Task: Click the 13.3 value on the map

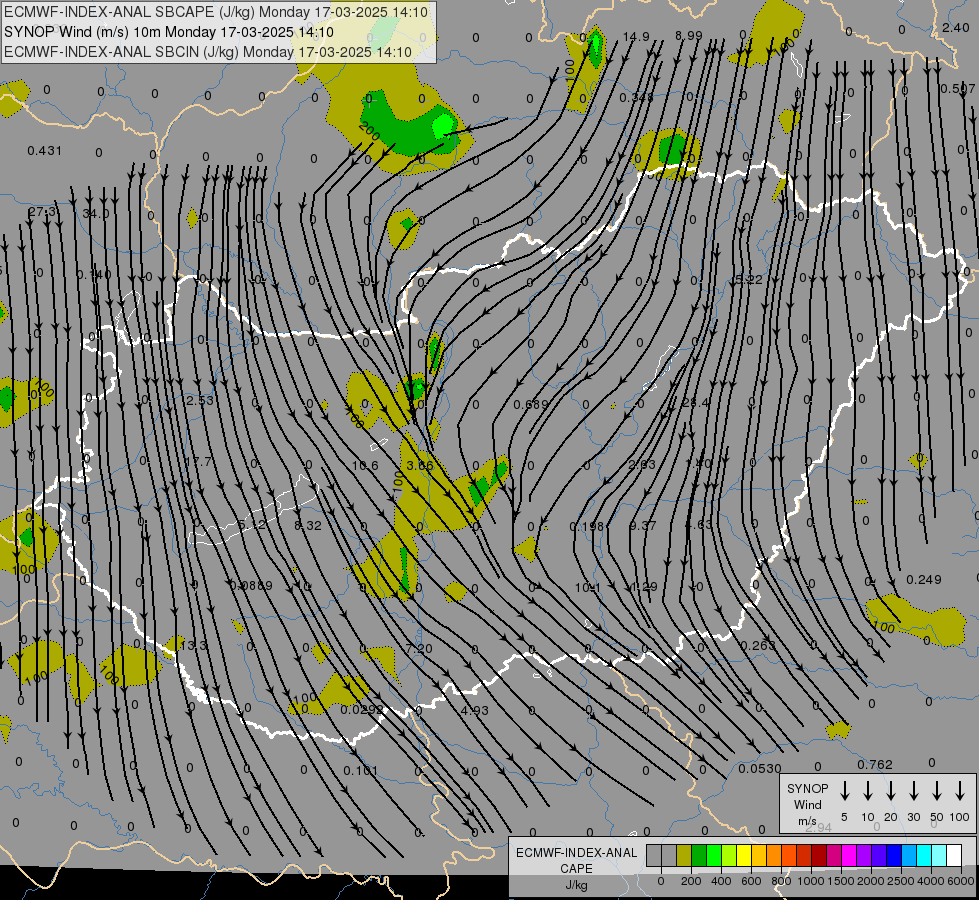Action: tap(194, 645)
